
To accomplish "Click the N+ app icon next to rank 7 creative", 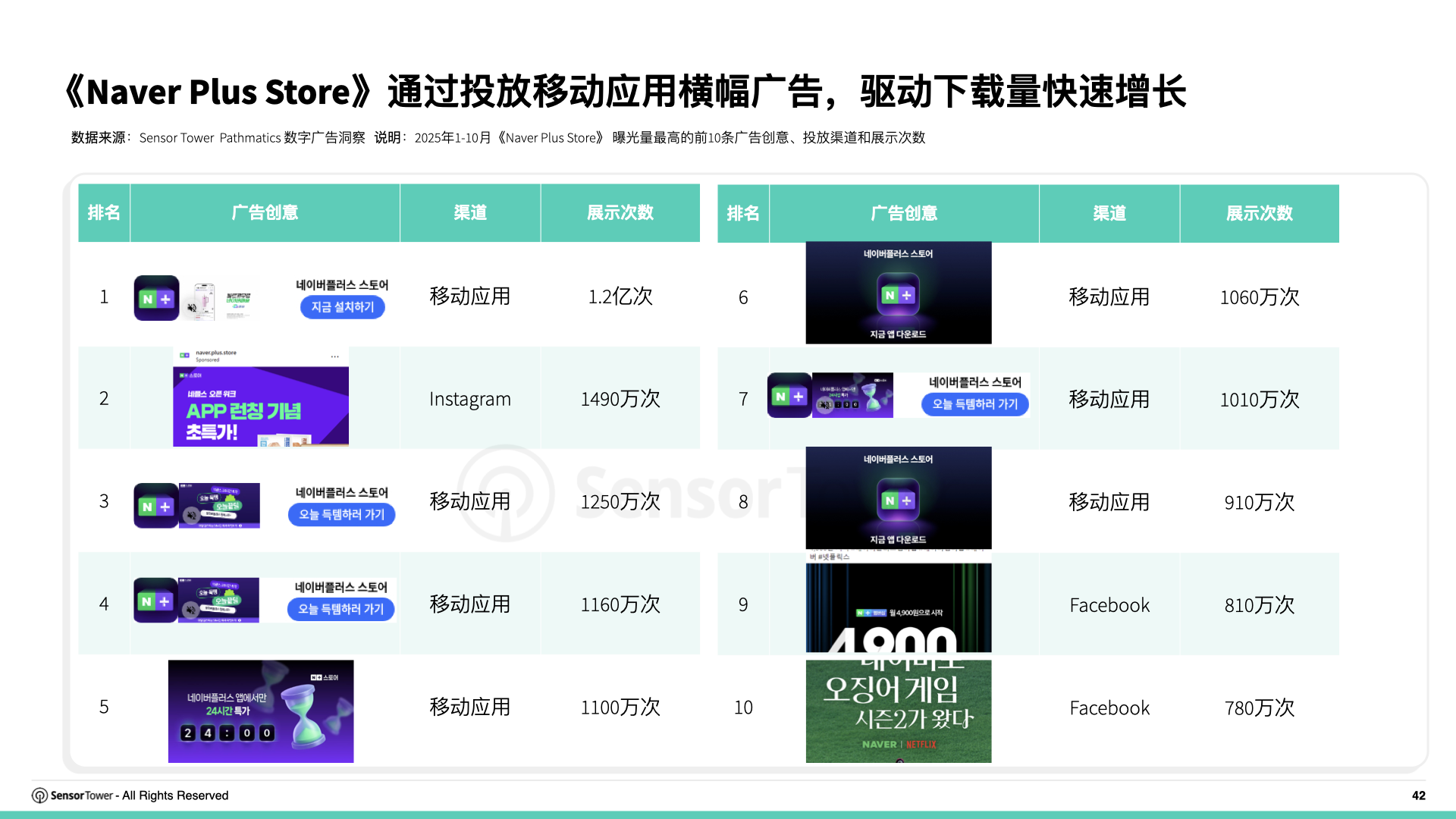I will coord(788,397).
